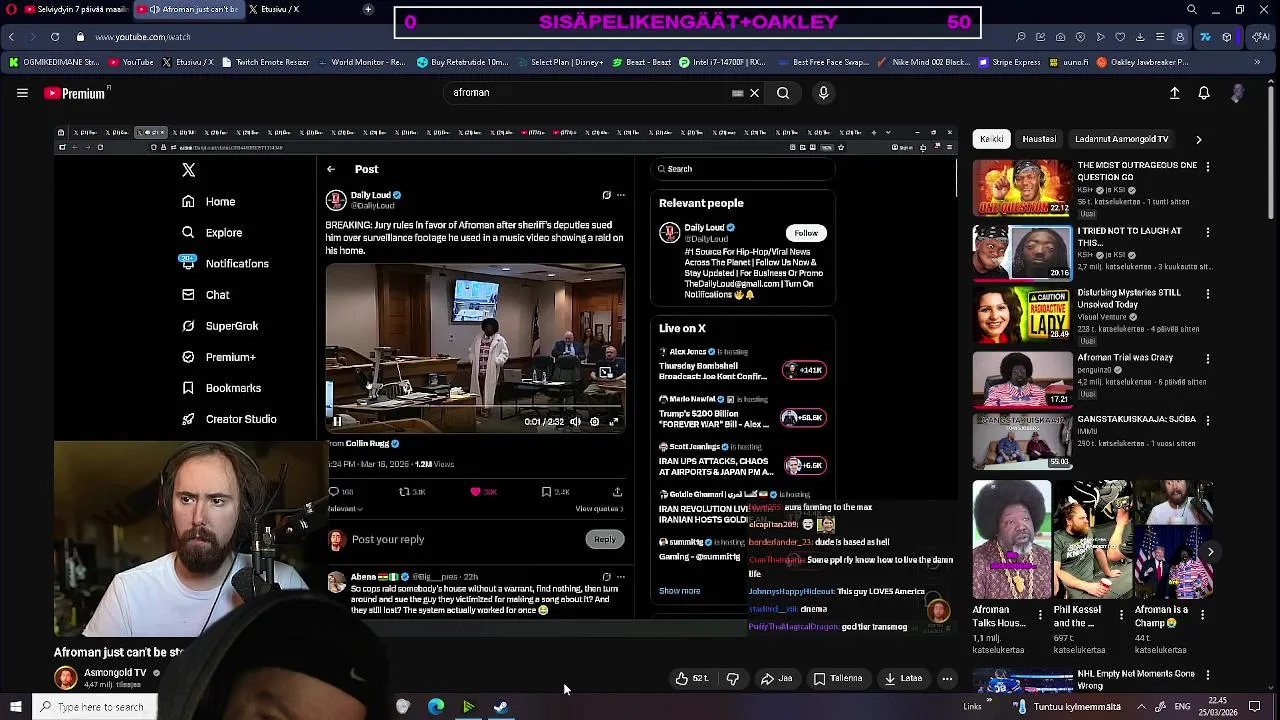This screenshot has width=1280, height=720.
Task: Switch to the Etusivu / X browser tab
Action: (x=273, y=9)
